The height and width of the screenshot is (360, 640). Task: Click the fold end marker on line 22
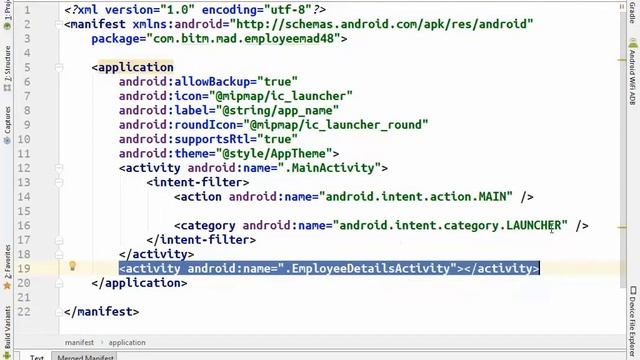59,312
